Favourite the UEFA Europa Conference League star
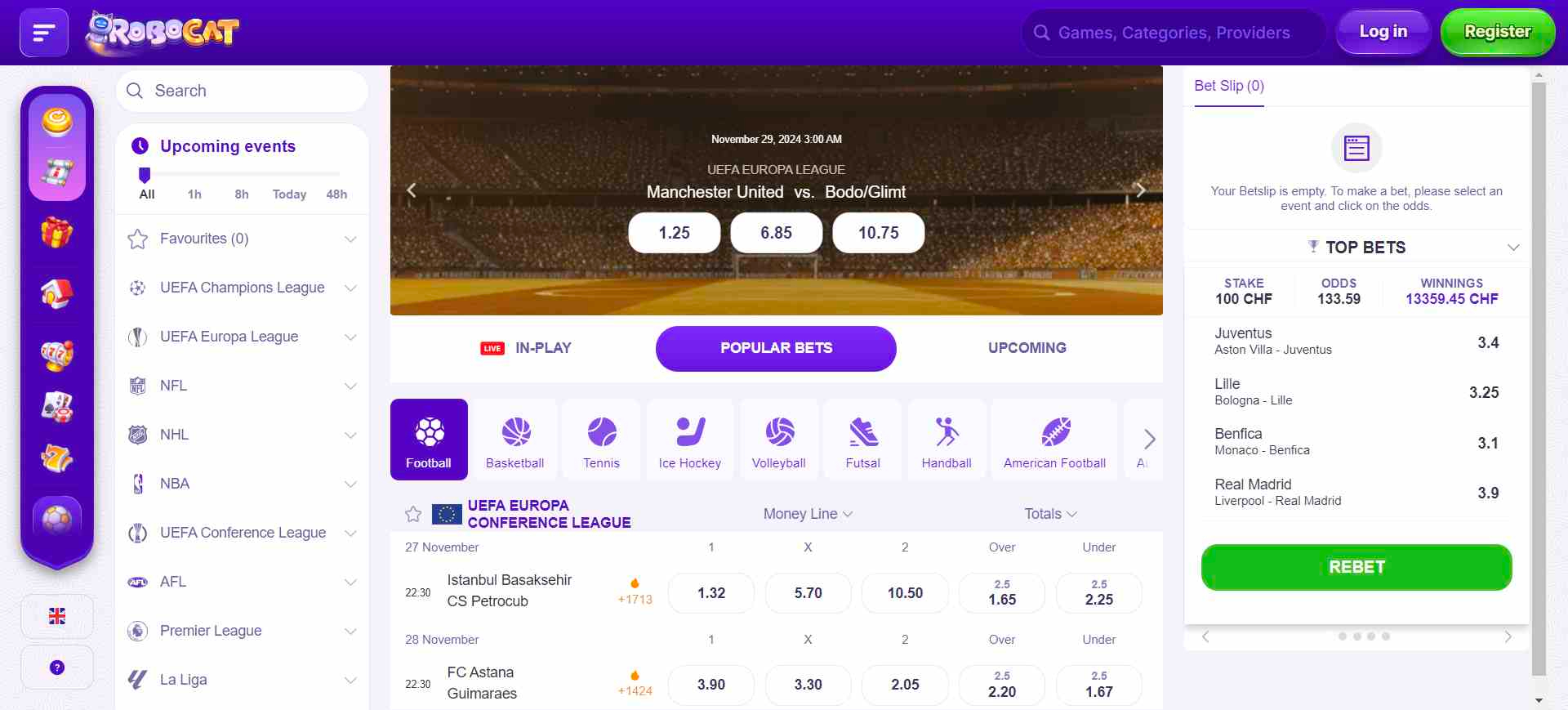The image size is (1568, 710). click(x=413, y=514)
